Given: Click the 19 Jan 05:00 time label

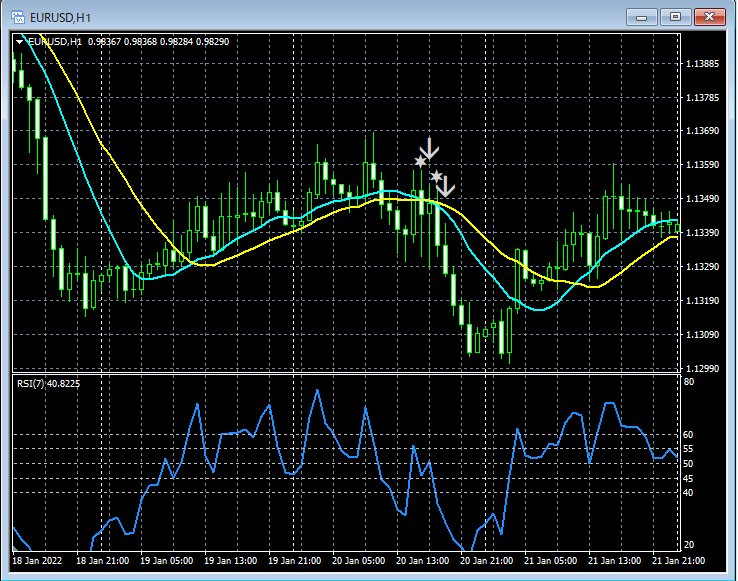Looking at the screenshot, I should [x=167, y=561].
